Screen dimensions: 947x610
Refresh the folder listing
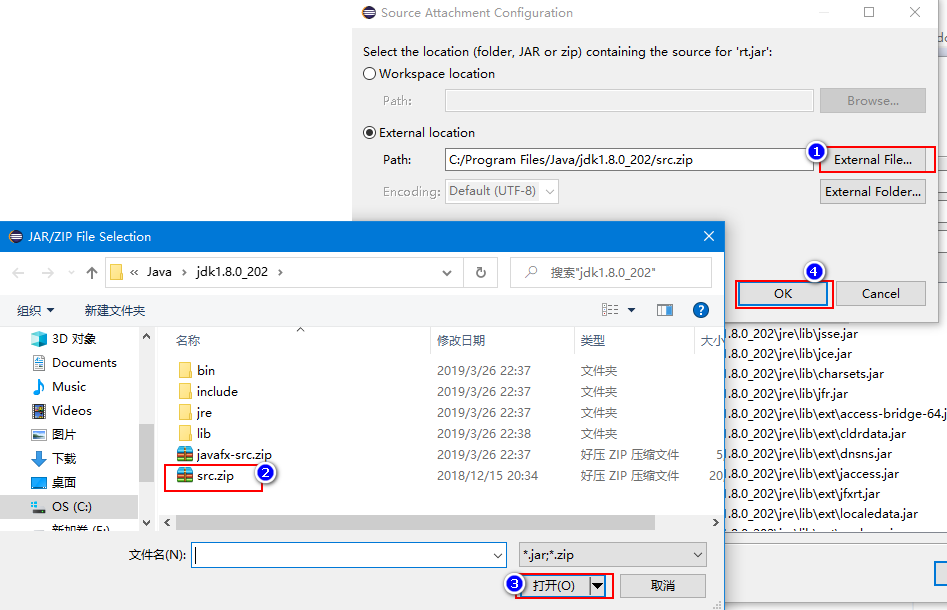click(x=481, y=273)
